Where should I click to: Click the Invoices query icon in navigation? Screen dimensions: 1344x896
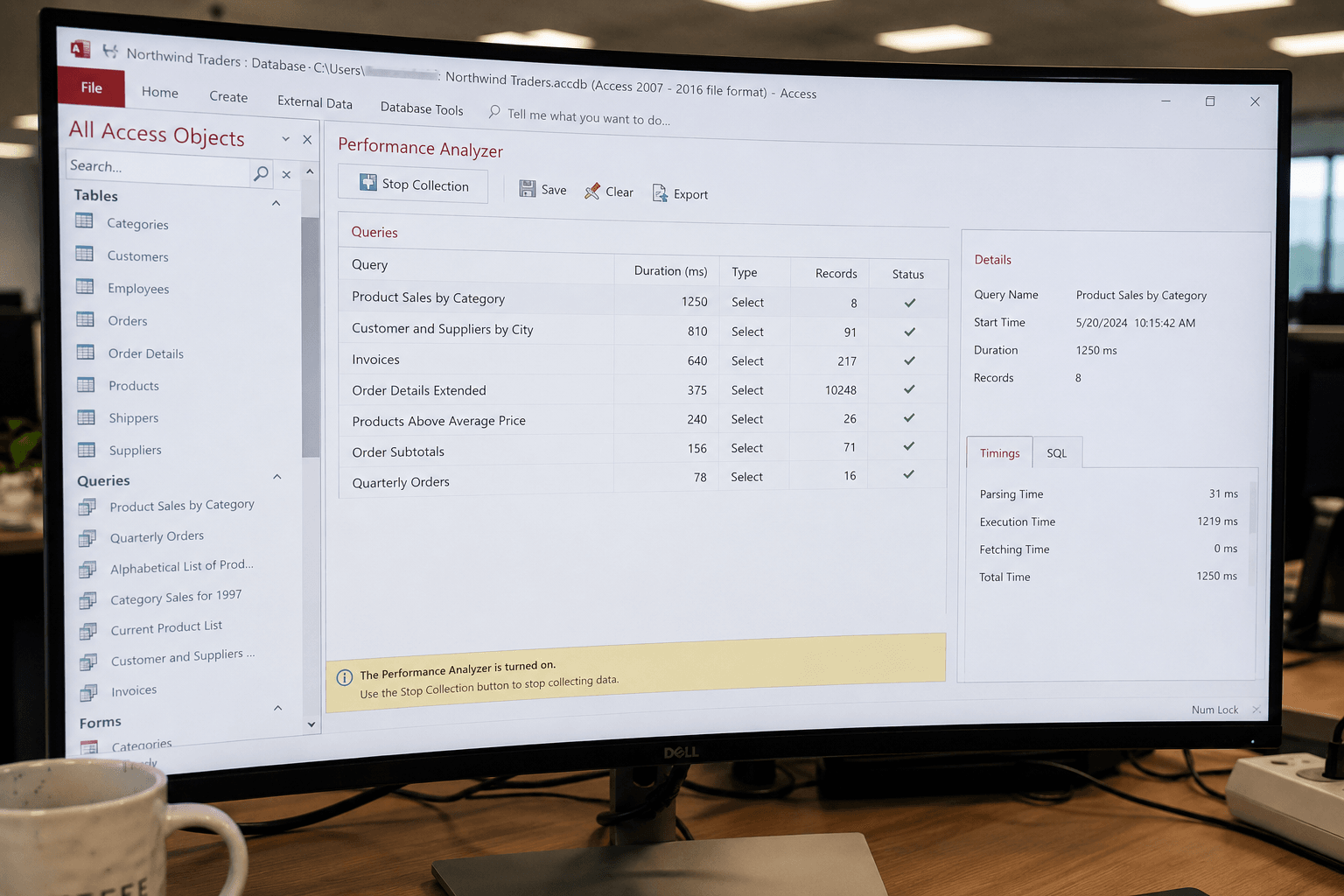(x=88, y=693)
